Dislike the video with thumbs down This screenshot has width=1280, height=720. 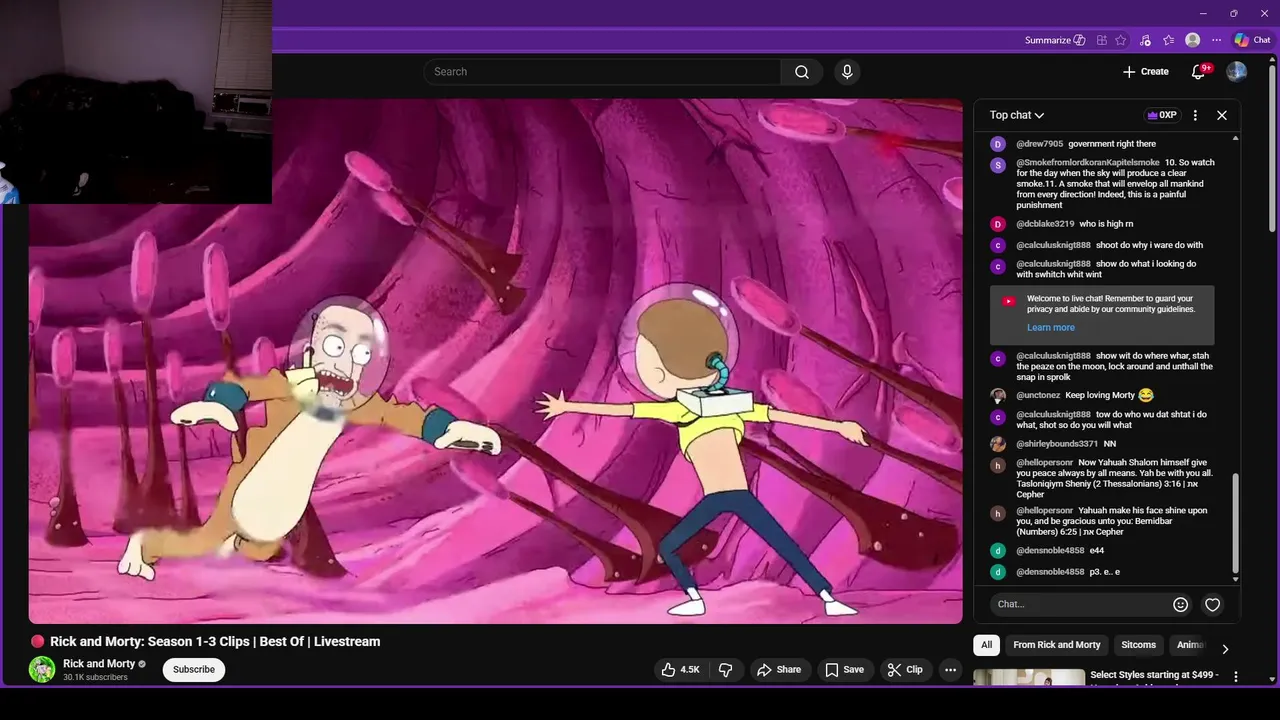pyautogui.click(x=726, y=670)
